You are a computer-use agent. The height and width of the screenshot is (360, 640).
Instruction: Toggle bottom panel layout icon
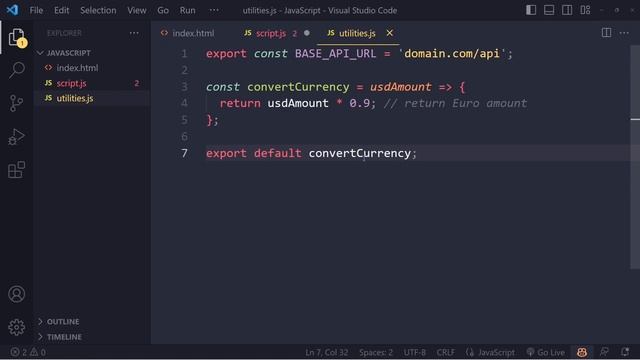point(549,10)
